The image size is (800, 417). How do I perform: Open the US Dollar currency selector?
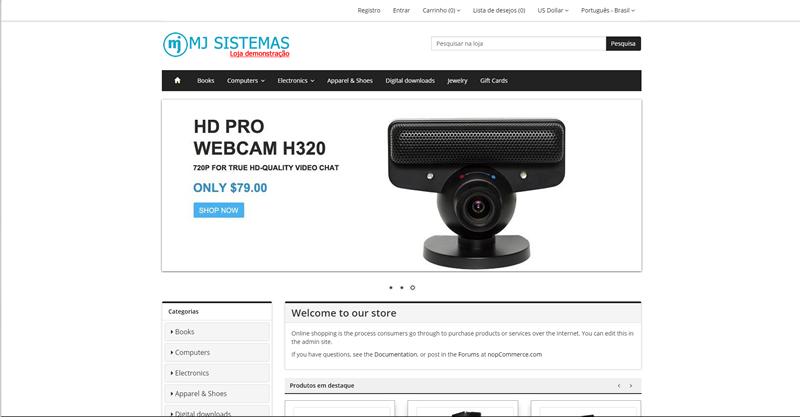(553, 10)
